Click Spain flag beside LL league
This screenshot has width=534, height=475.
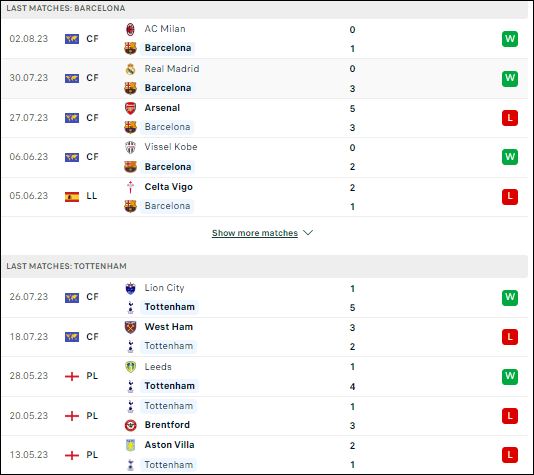tap(72, 196)
